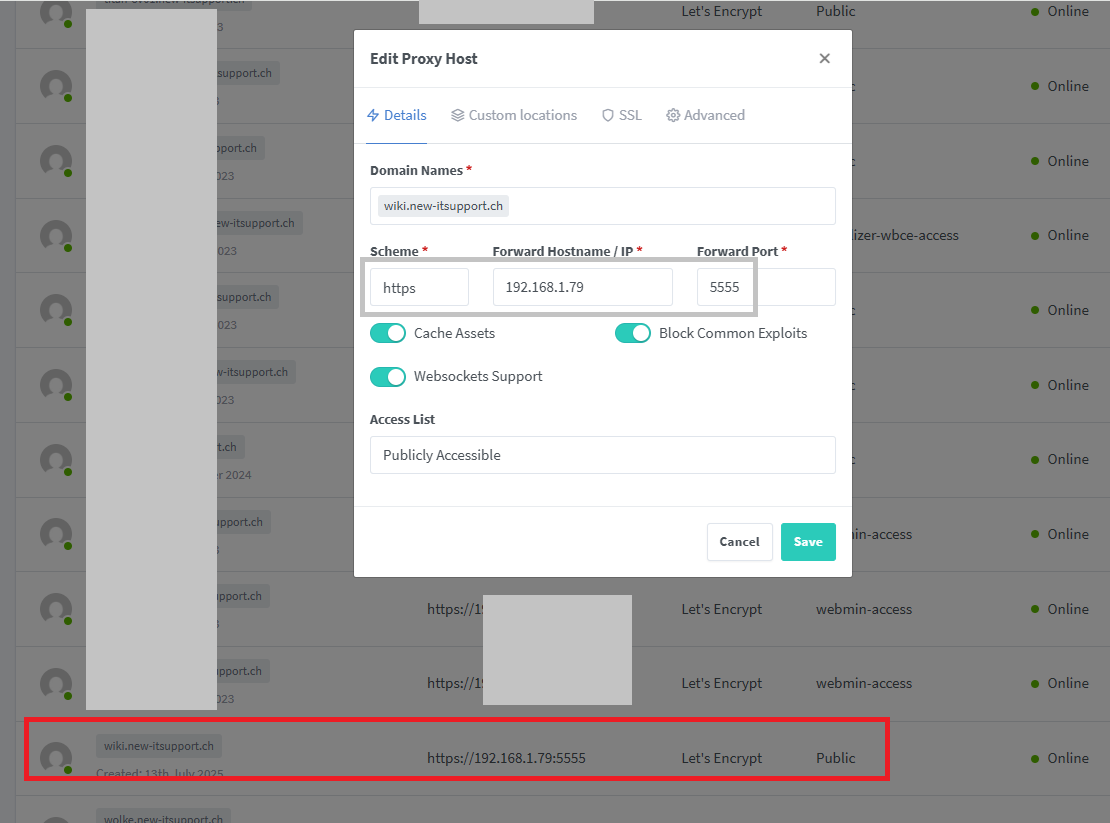
Task: Click the lightning bolt icon on Details tab
Action: [373, 115]
